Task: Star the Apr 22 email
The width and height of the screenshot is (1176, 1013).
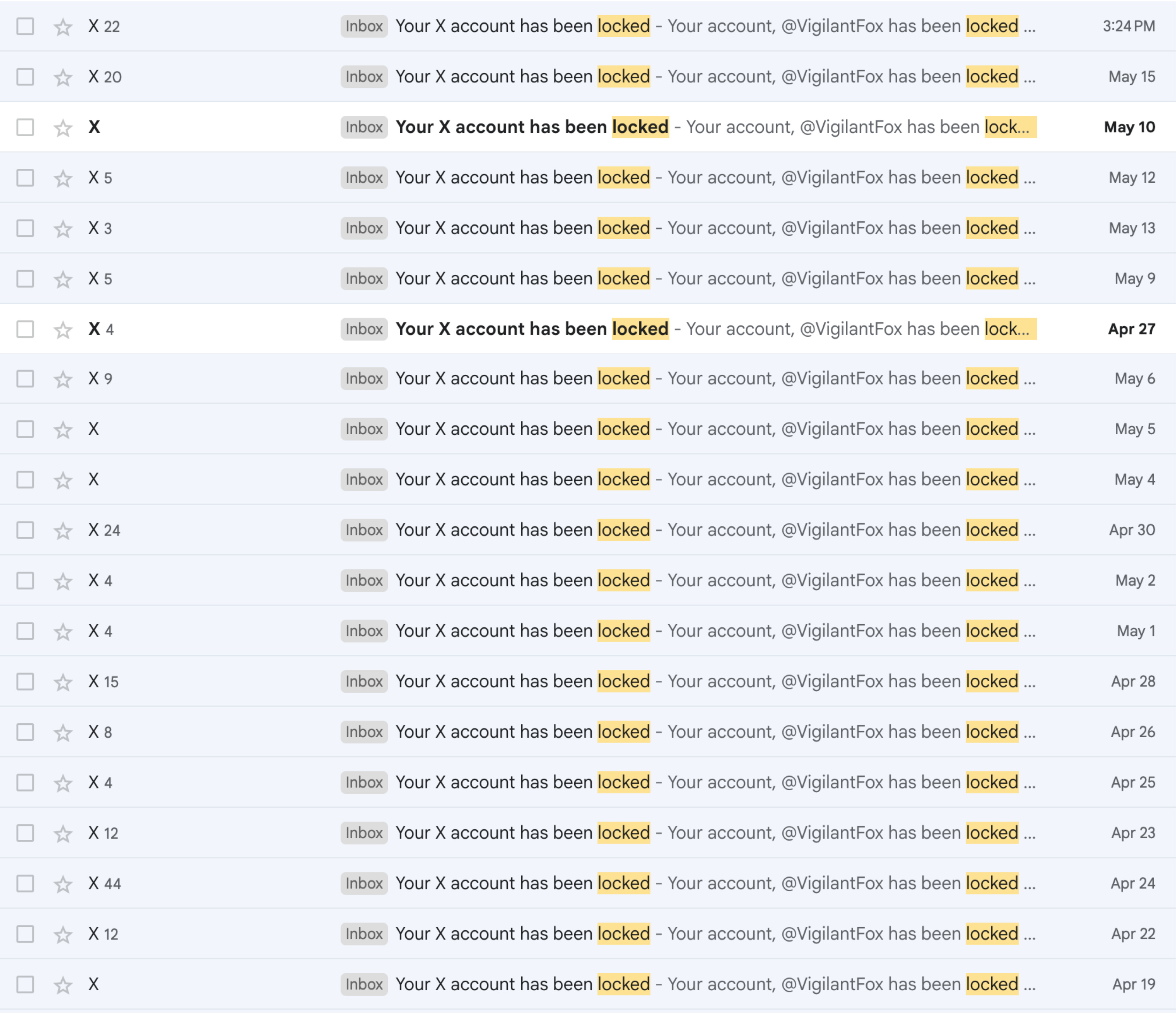Action: click(x=63, y=935)
